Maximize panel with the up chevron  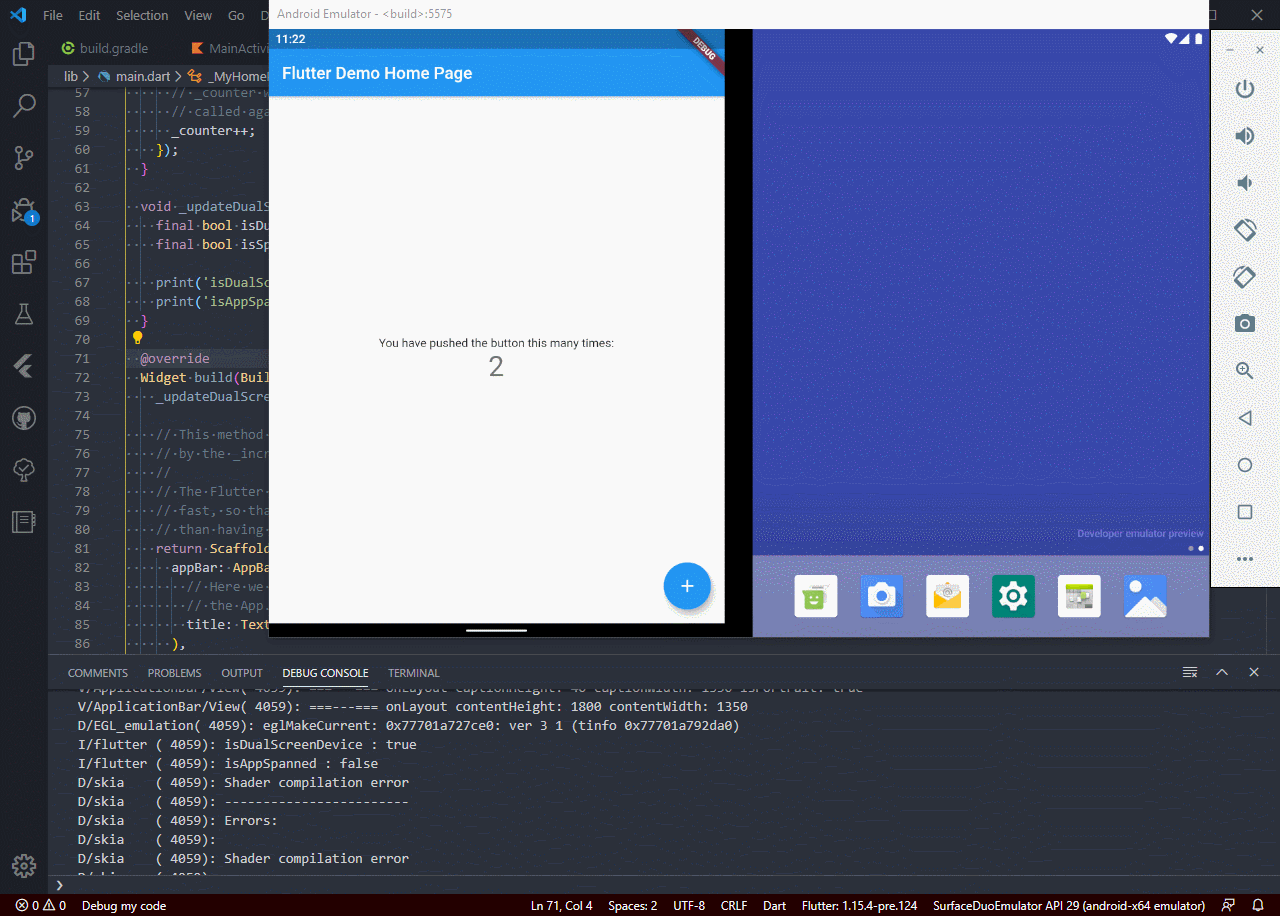coord(1221,672)
